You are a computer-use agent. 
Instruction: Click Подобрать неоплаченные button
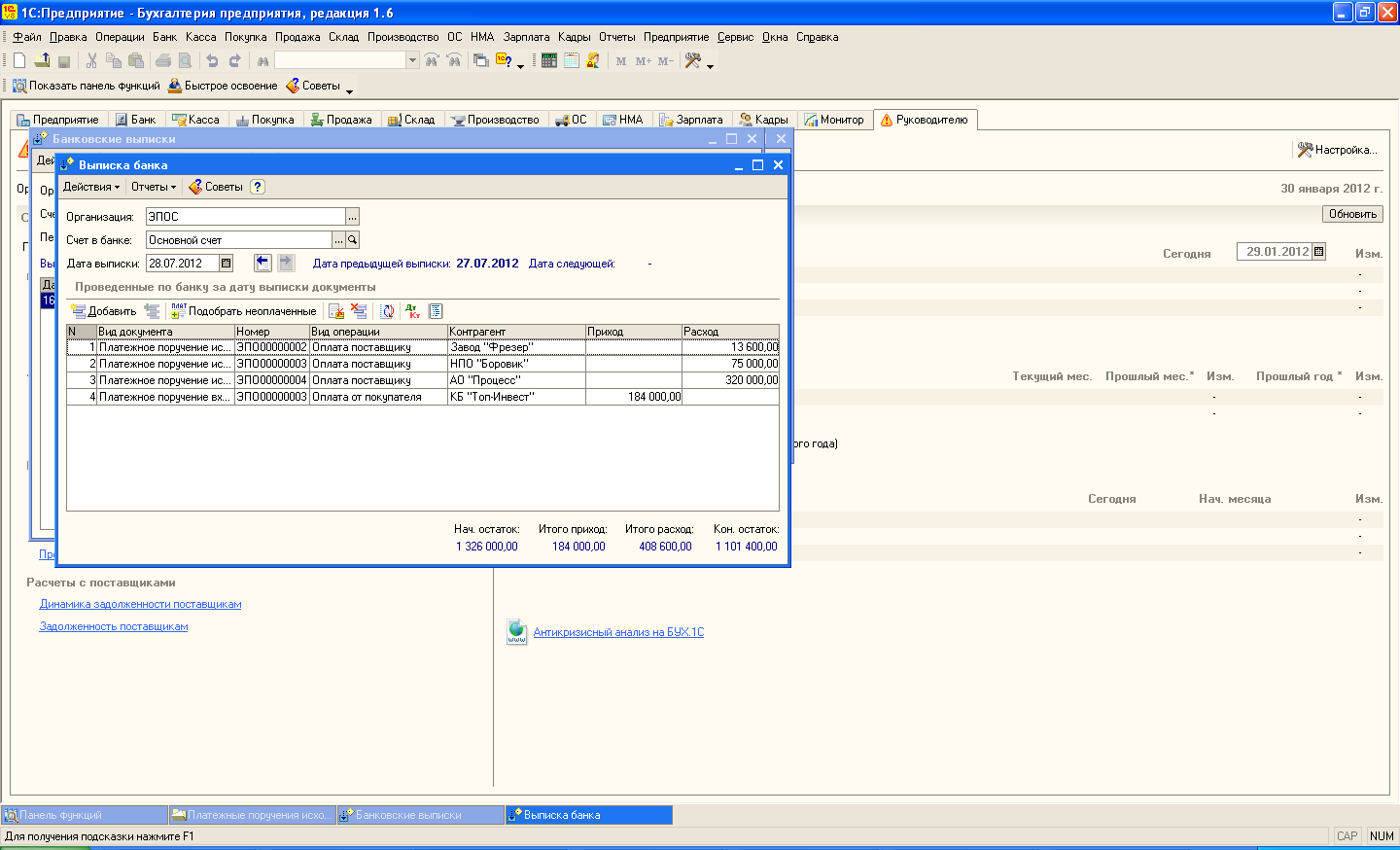[x=244, y=311]
